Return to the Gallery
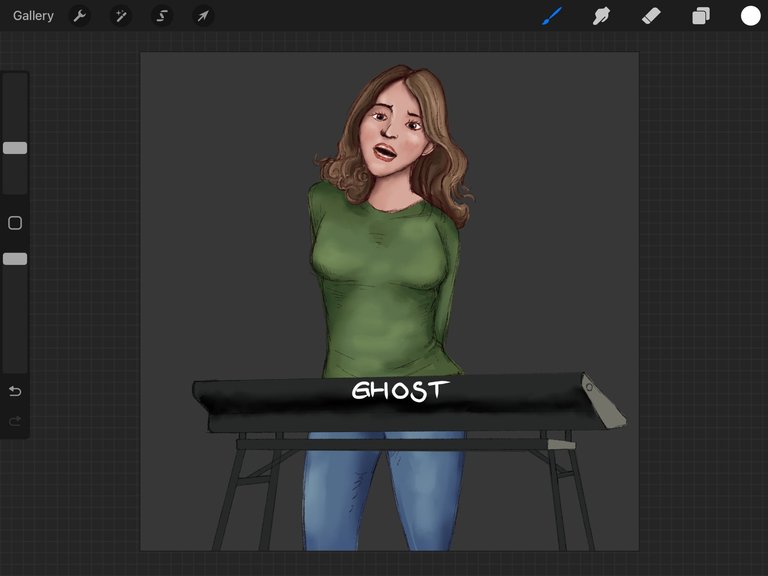This screenshot has width=768, height=576. point(33,16)
